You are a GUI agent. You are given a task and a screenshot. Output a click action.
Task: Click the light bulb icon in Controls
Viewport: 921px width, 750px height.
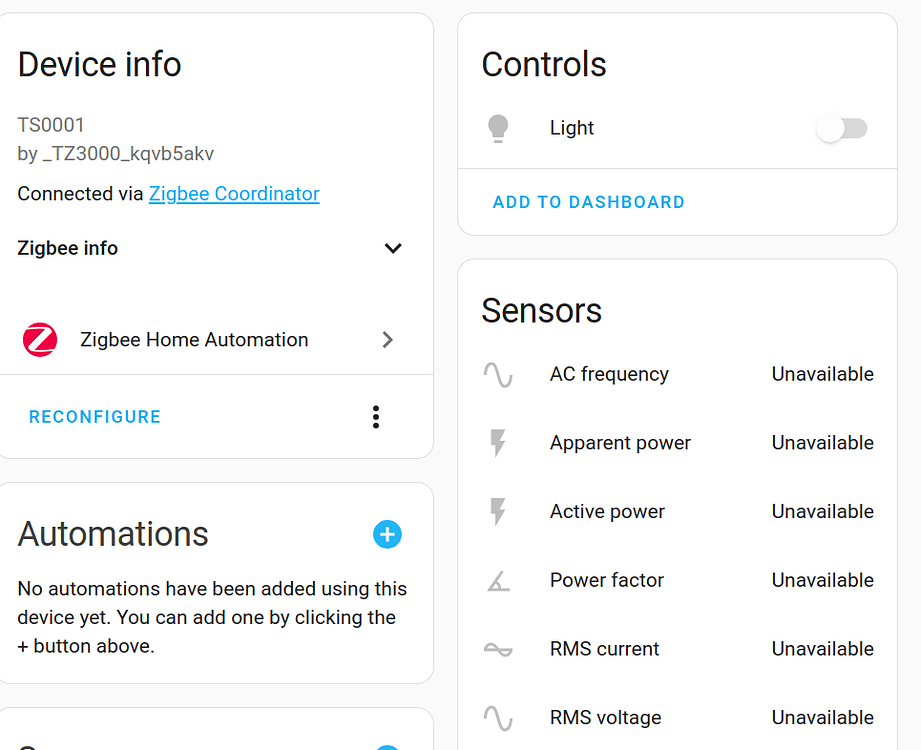pyautogui.click(x=498, y=128)
